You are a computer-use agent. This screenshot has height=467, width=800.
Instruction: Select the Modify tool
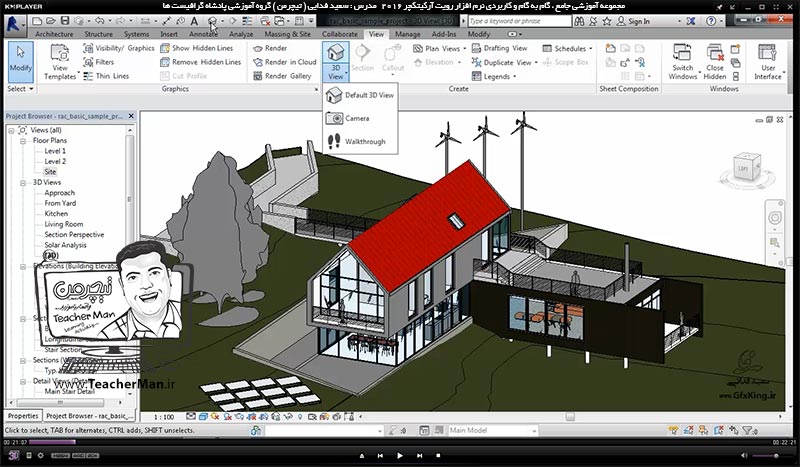[x=20, y=62]
